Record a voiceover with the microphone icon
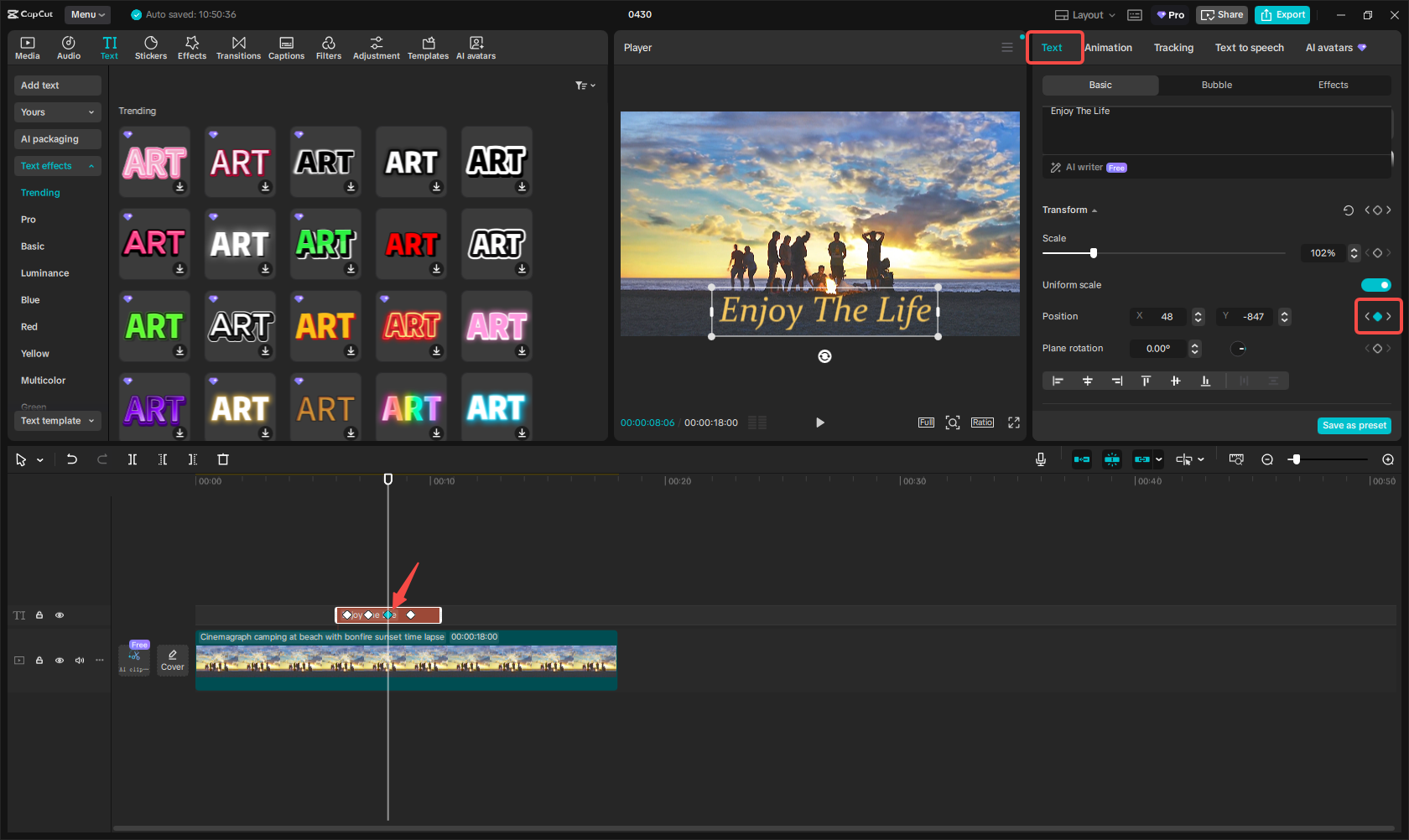 tap(1041, 459)
